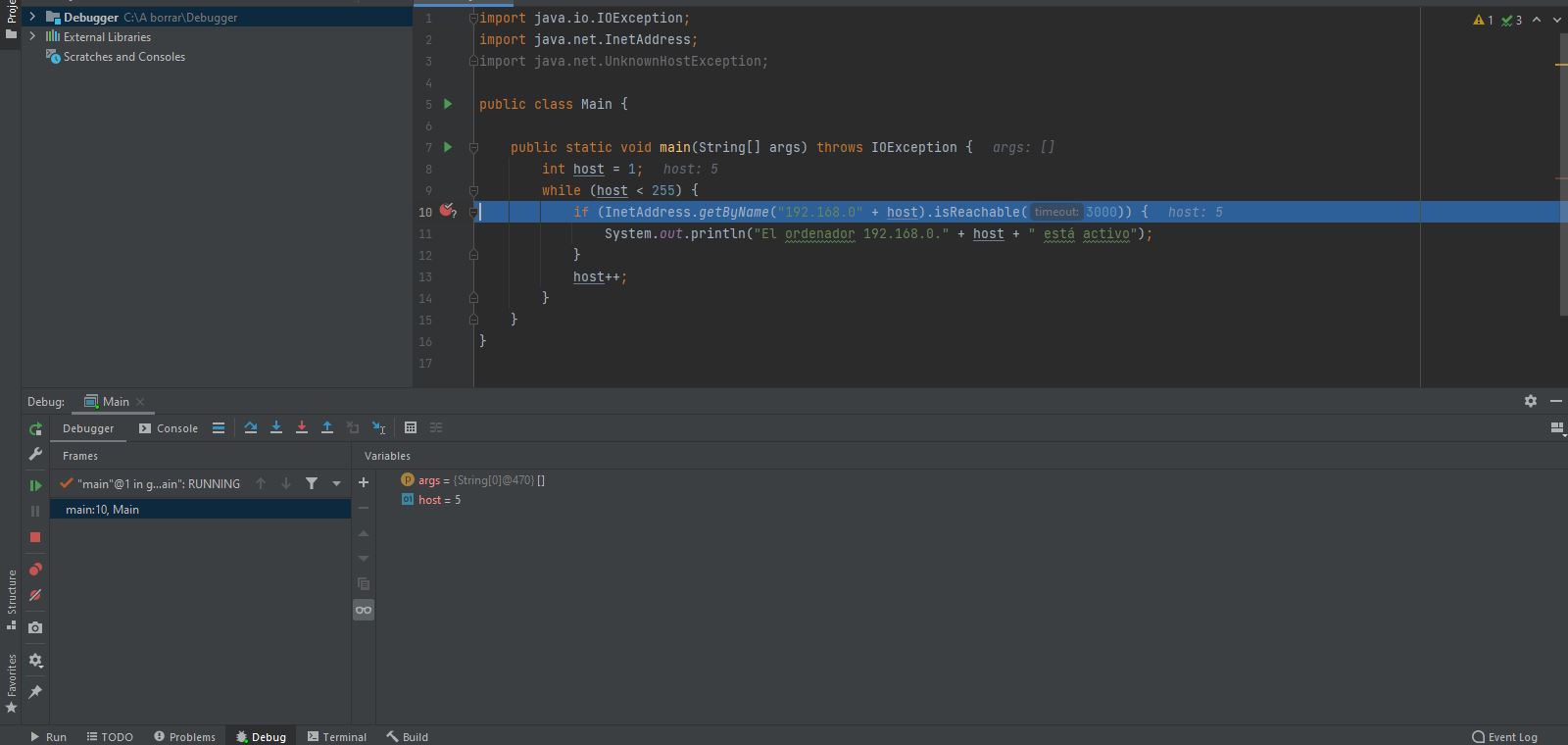Take a thread dump with camera icon

click(35, 627)
